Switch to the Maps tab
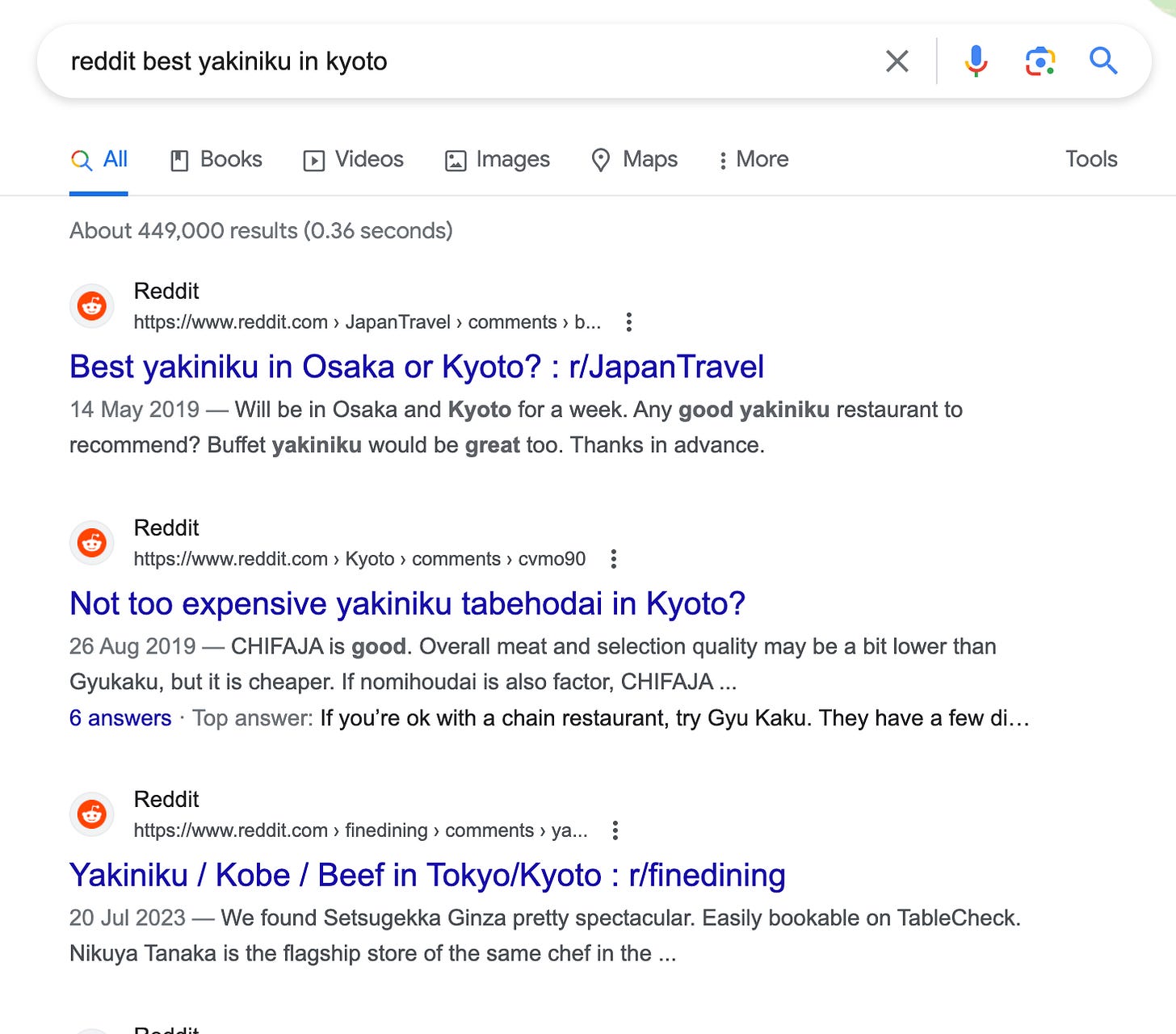The height and width of the screenshot is (1034, 1176). (634, 160)
